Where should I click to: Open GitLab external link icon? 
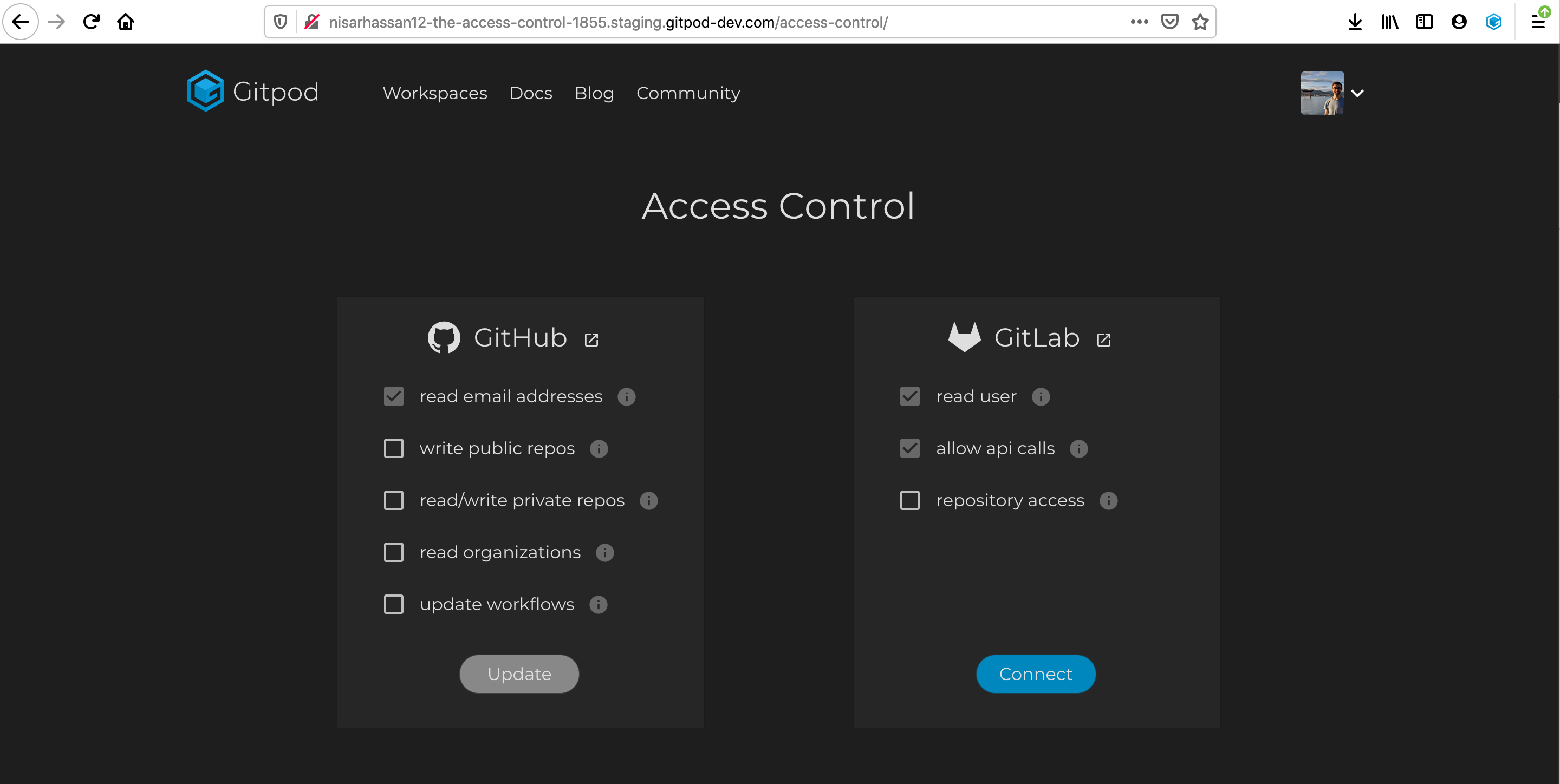click(1104, 339)
